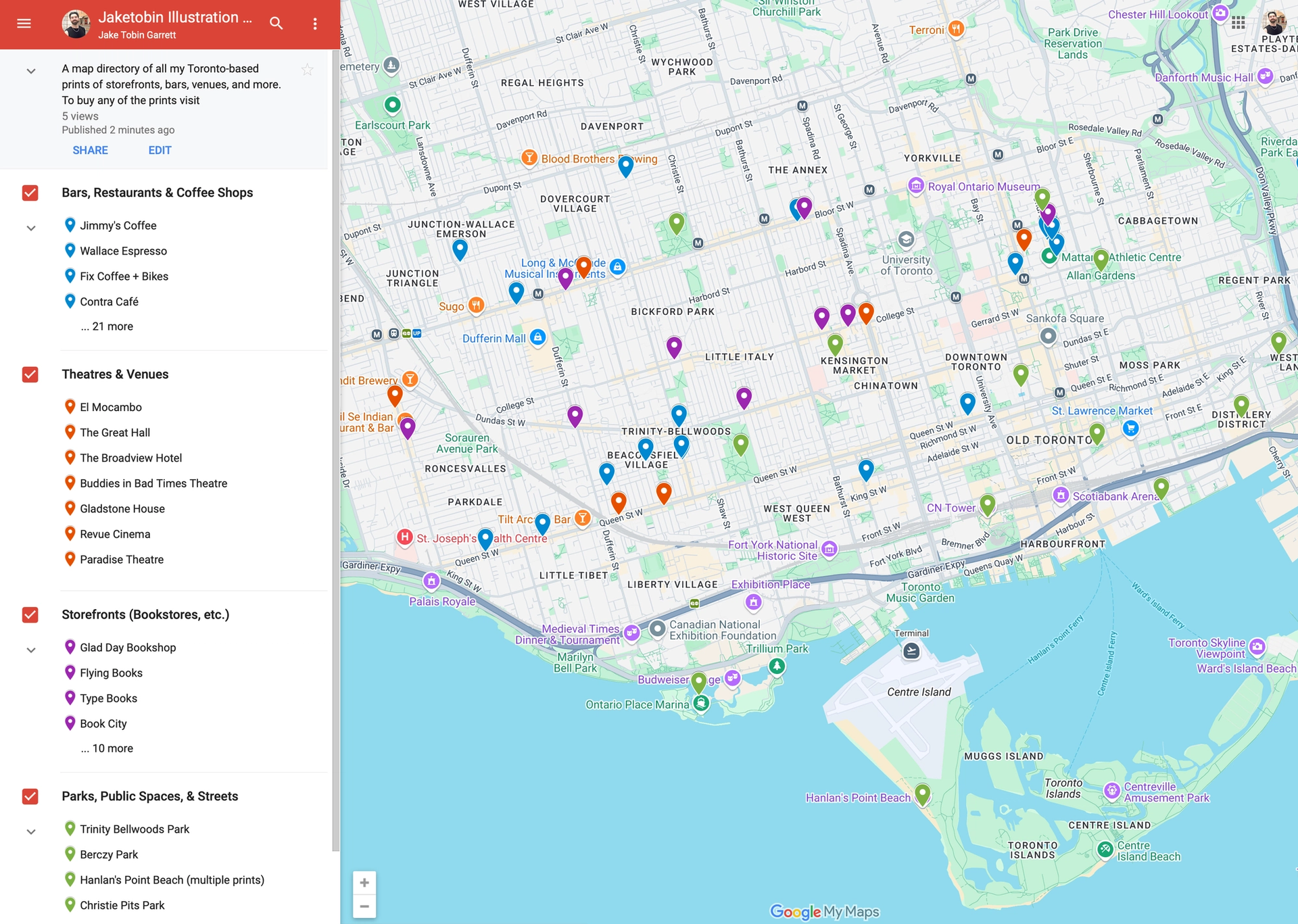Uncheck Bars, Restaurants & Coffee Shops layer
1298x924 pixels.
[30, 193]
